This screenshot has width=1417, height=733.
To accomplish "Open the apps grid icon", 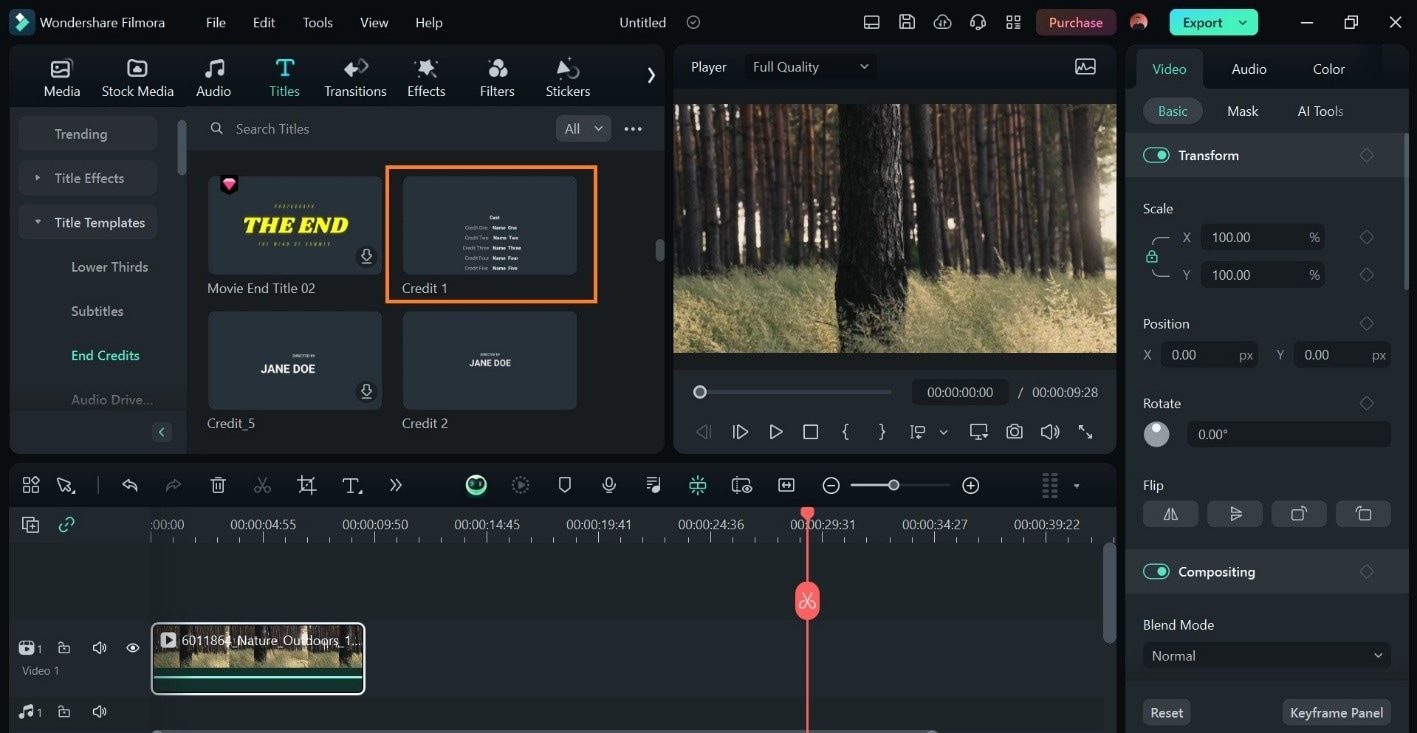I will point(1013,22).
